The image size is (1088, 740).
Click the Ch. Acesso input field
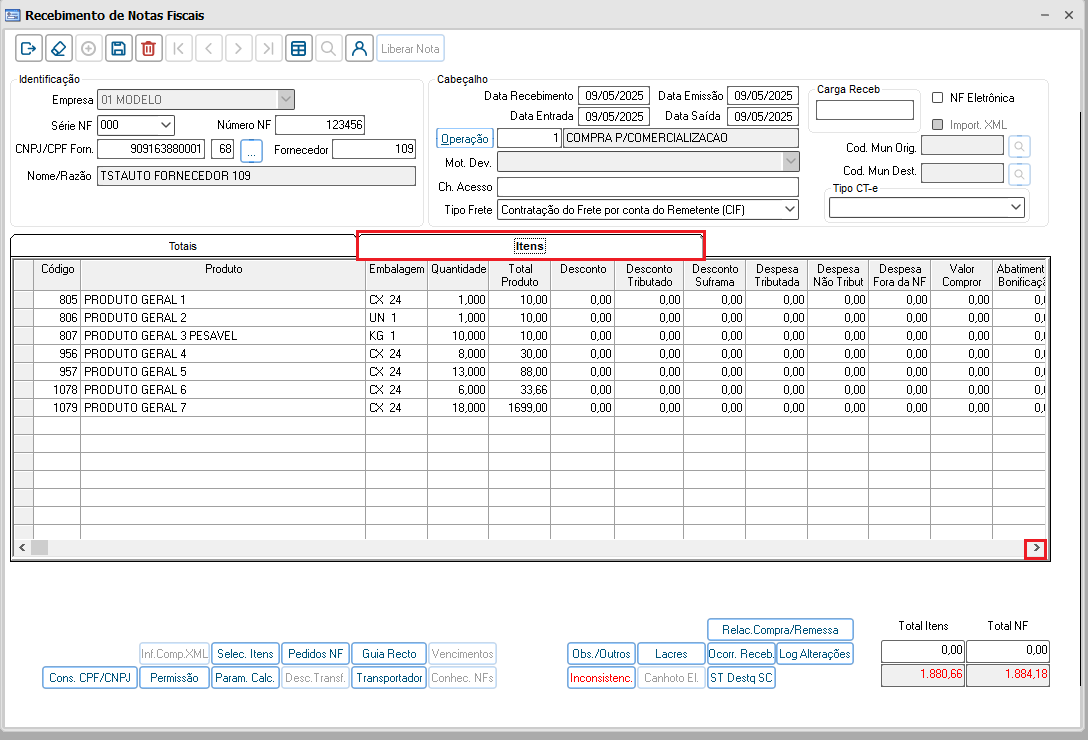647,187
